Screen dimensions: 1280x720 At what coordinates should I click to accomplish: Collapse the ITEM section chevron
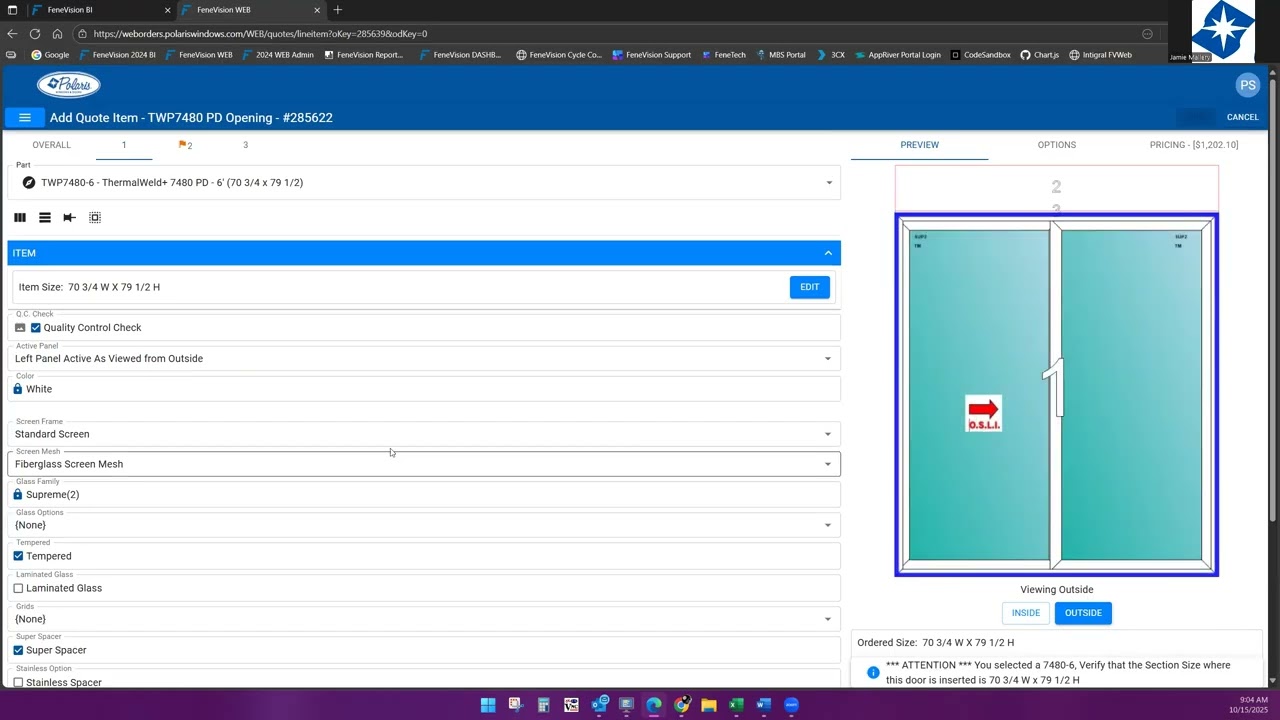[x=828, y=253]
